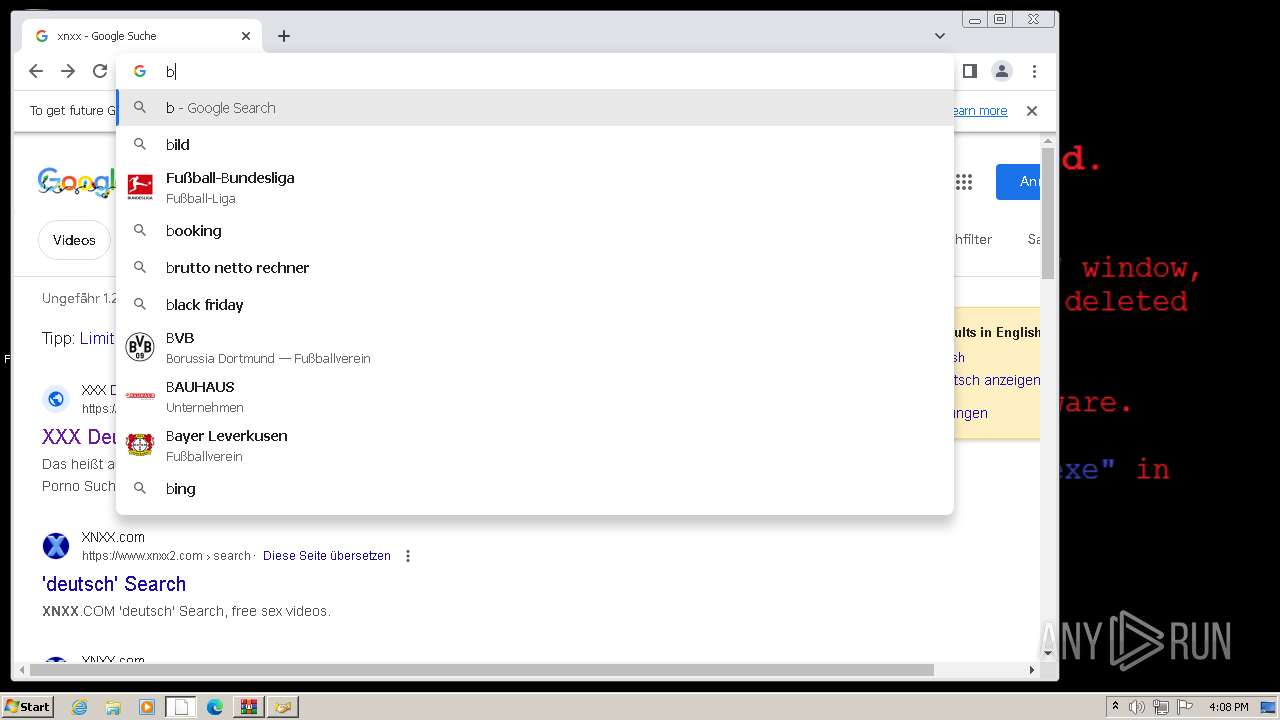Open the Google apps grid icon
Viewport: 1280px width, 720px height.
point(964,182)
